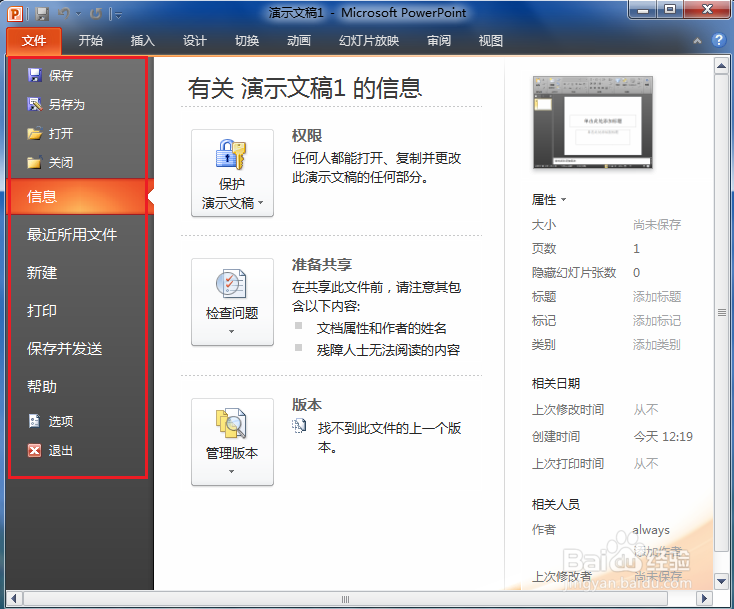
Task: Click the 添加标记 field
Action: [657, 321]
